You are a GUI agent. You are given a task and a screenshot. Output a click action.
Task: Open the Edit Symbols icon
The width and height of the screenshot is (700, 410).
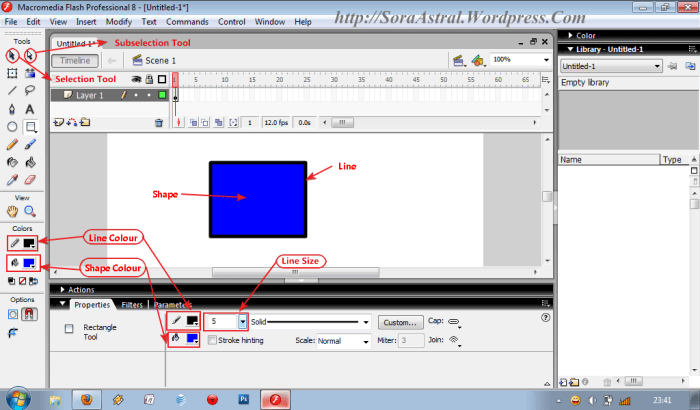[x=478, y=61]
